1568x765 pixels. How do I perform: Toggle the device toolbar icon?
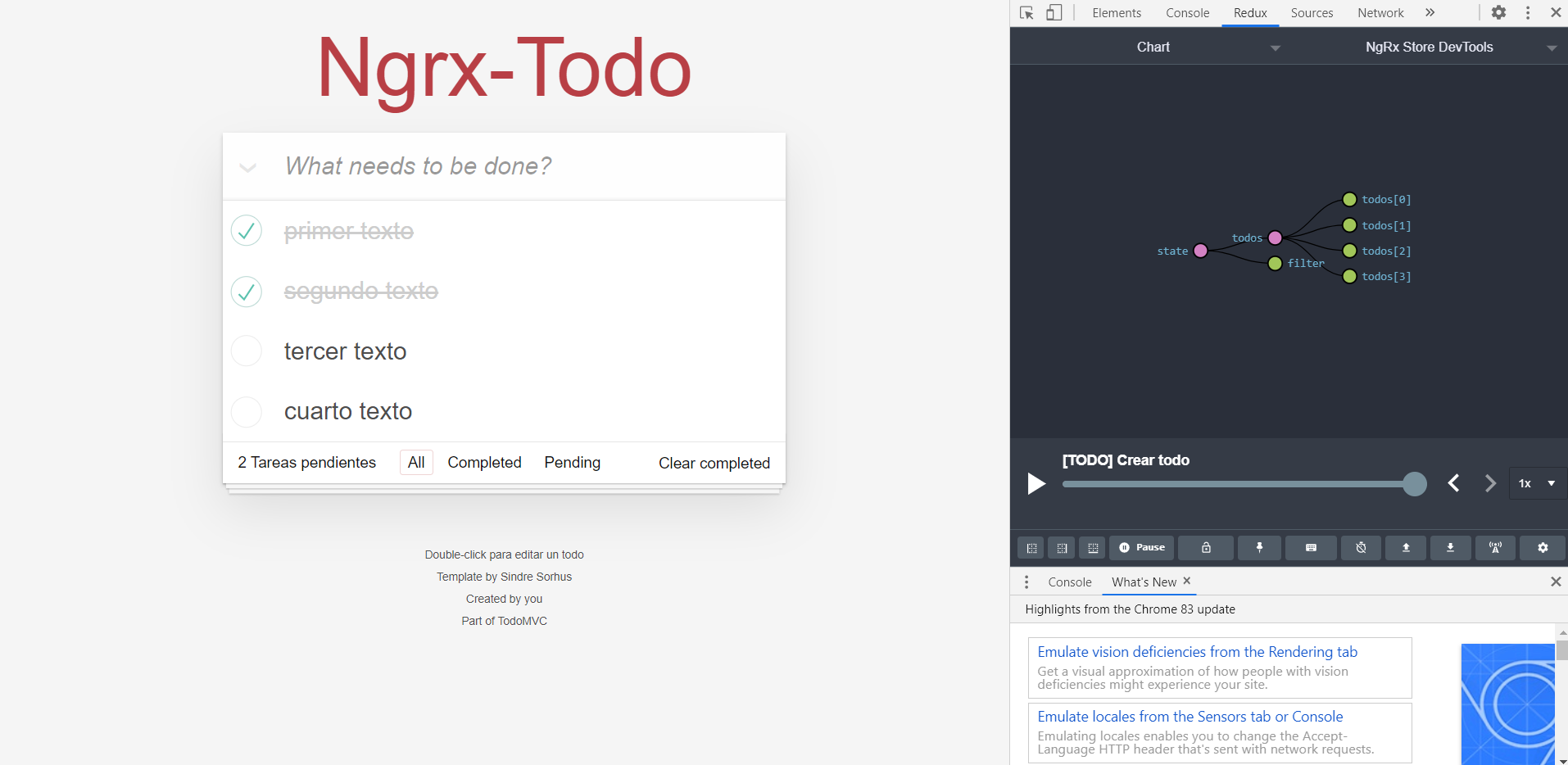[x=1054, y=13]
